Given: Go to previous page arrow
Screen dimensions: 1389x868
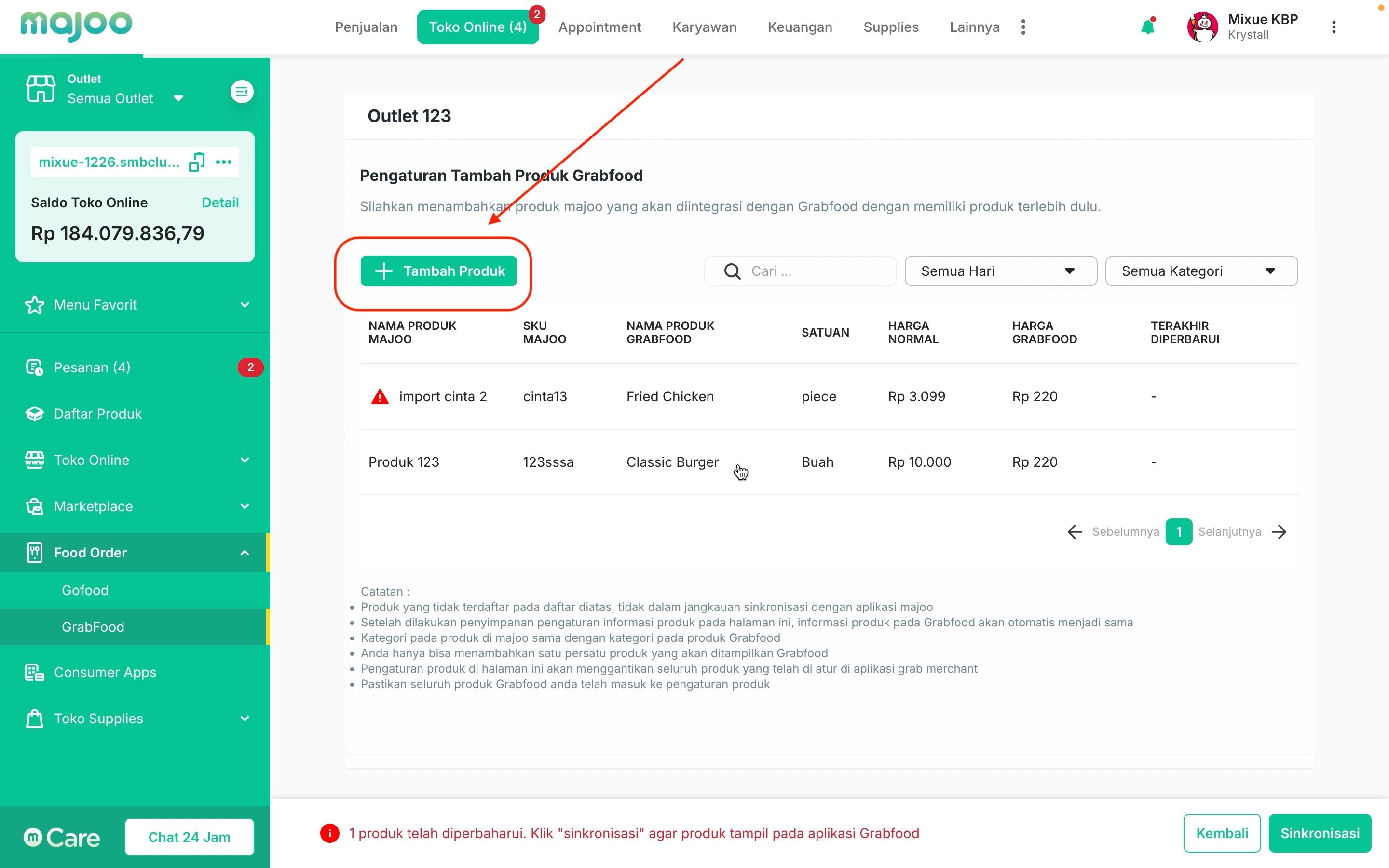Looking at the screenshot, I should (x=1075, y=531).
